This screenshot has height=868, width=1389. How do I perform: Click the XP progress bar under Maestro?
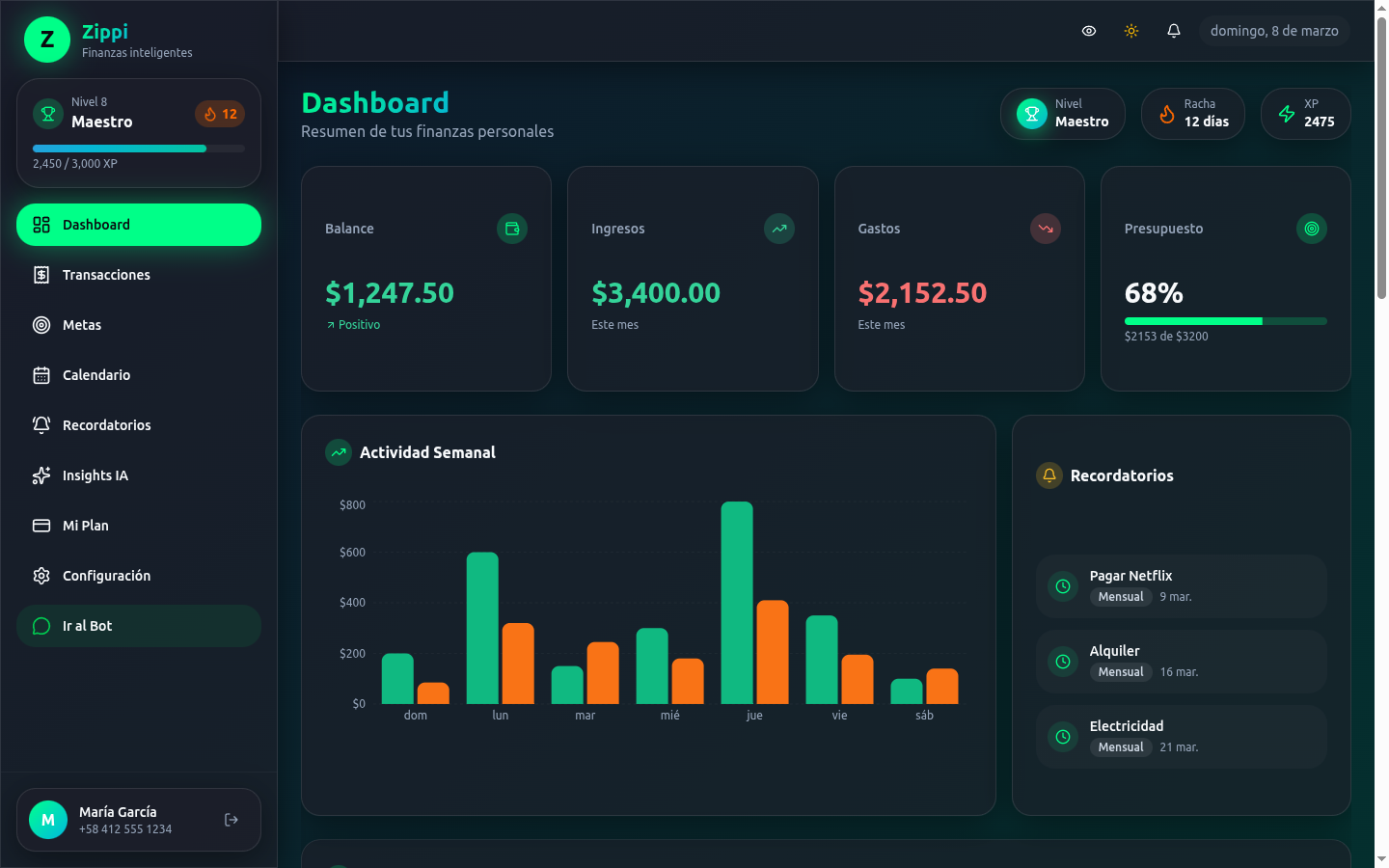[x=138, y=148]
